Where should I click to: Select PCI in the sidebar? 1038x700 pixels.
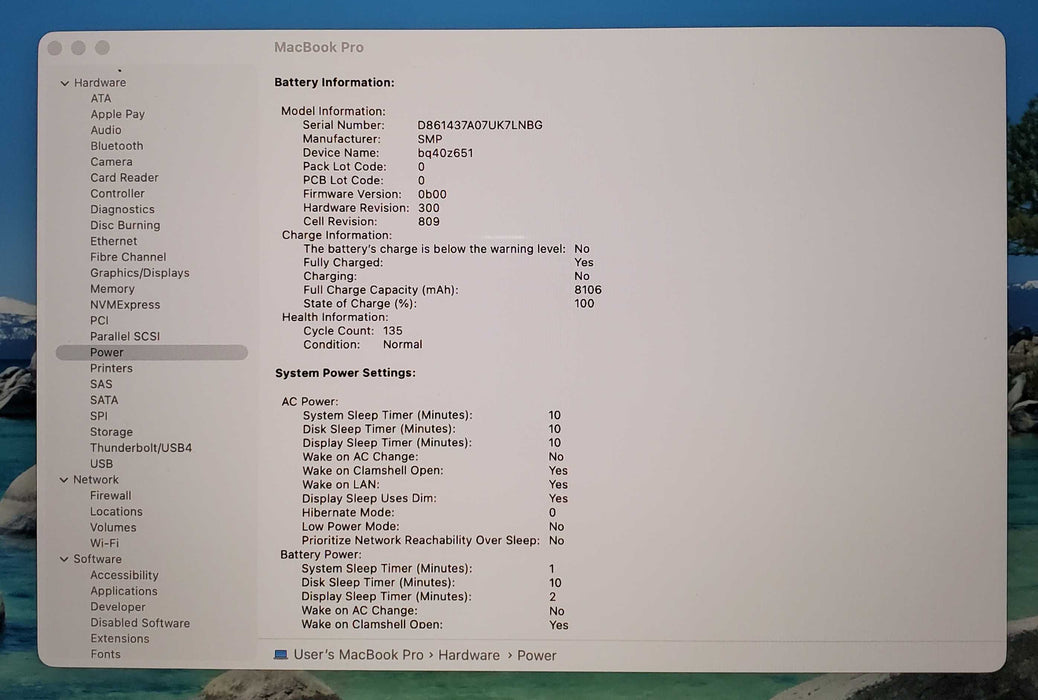(99, 321)
